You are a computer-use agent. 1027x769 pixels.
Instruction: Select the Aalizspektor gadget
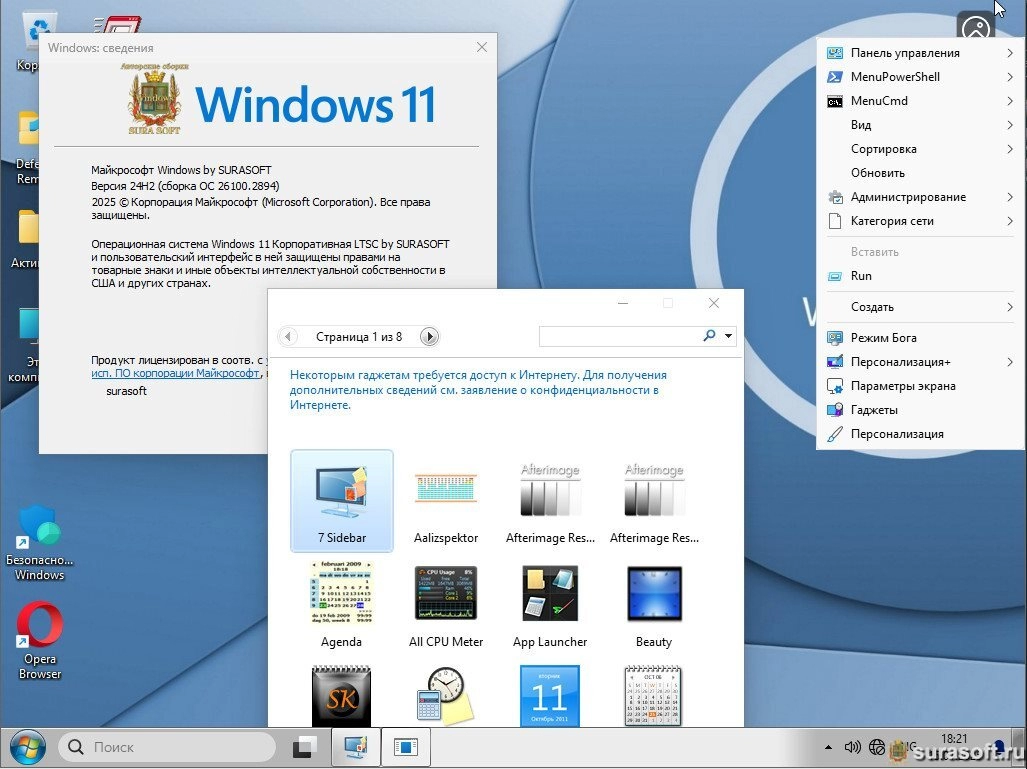(x=445, y=499)
